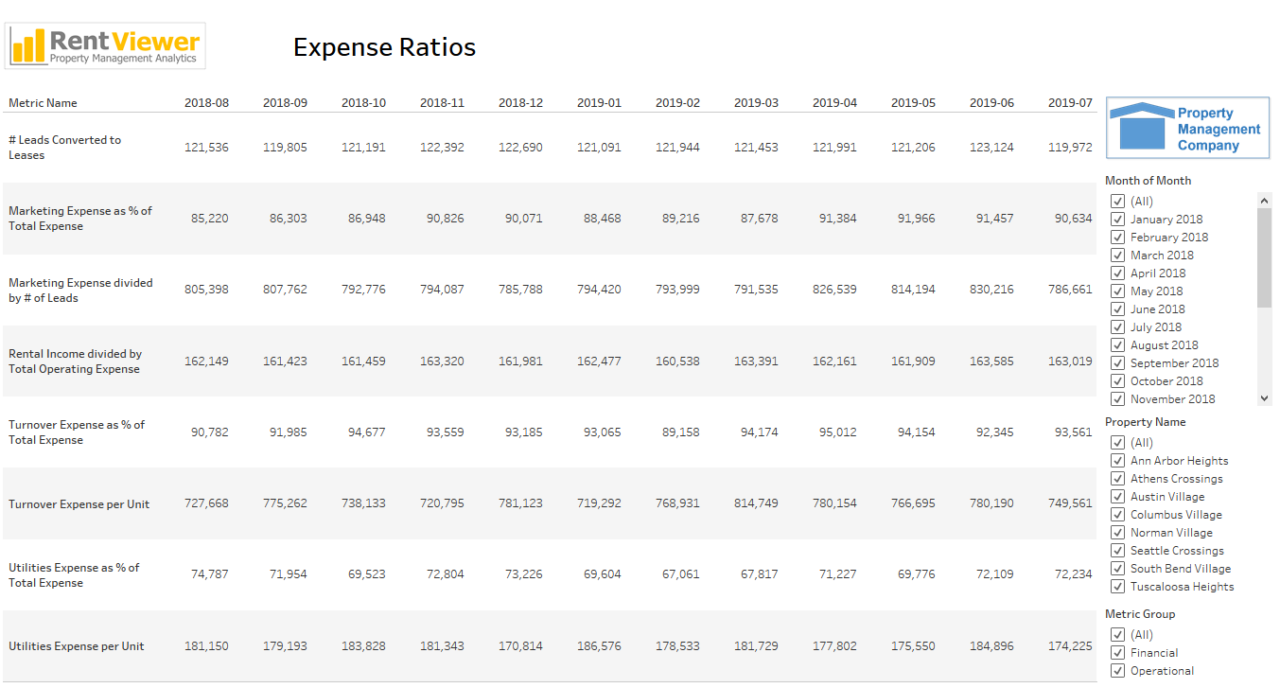Image resolution: width=1280 pixels, height=688 pixels.
Task: Uncheck Austin Village property
Action: coord(1117,496)
